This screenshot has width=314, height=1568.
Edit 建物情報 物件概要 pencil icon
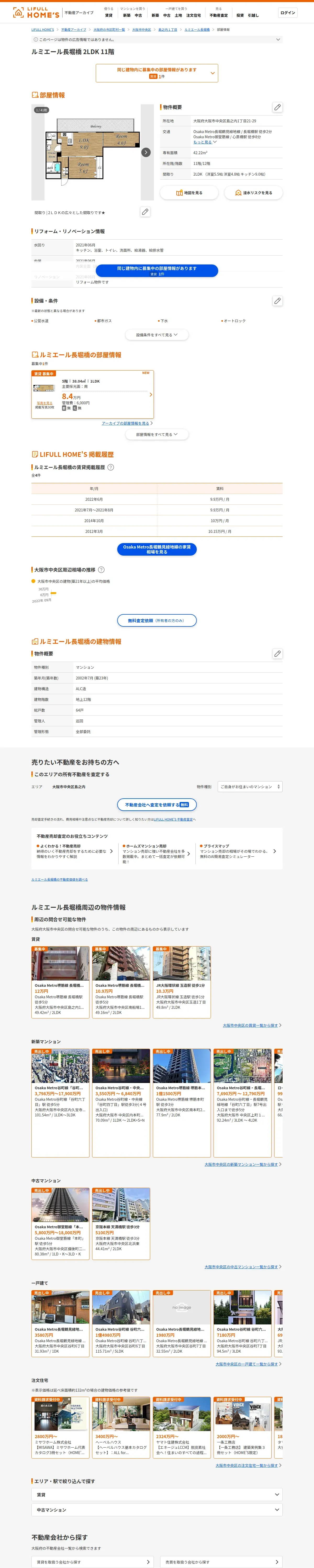277,654
